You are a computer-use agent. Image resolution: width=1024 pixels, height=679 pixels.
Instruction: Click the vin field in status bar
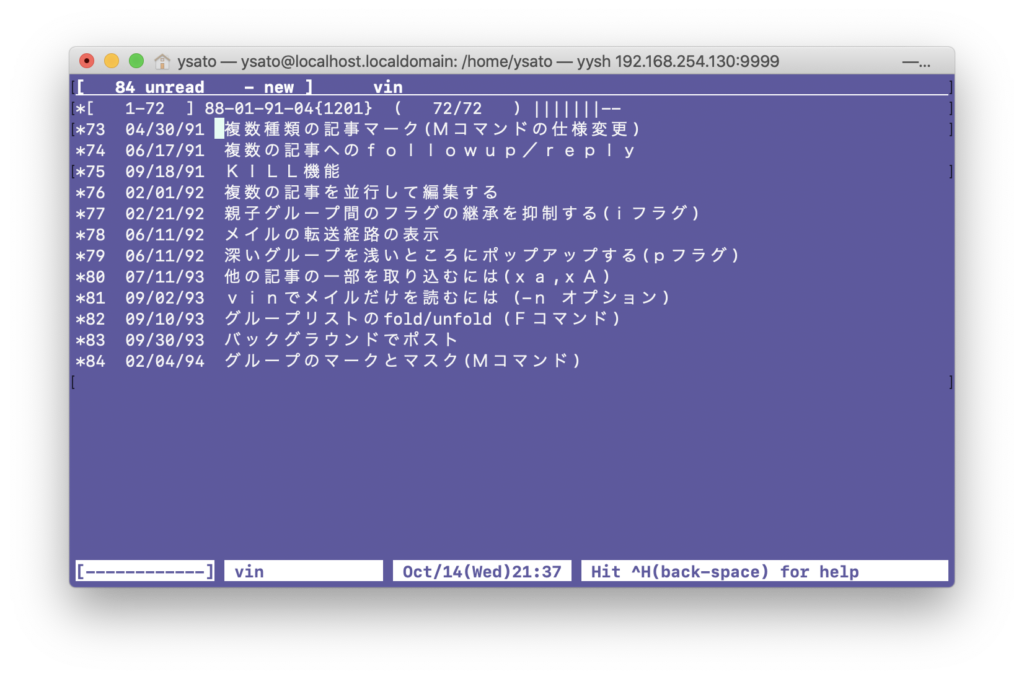[303, 572]
